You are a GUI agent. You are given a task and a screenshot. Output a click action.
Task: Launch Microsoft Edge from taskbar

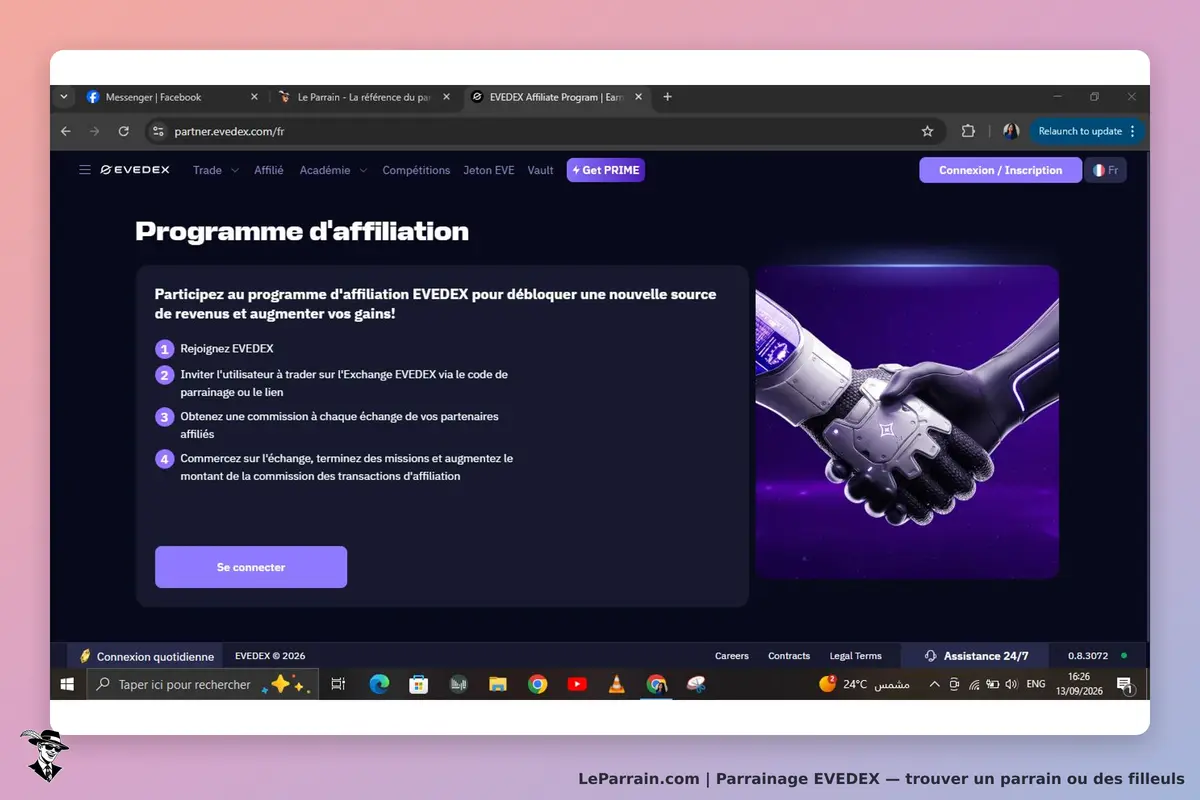click(379, 684)
